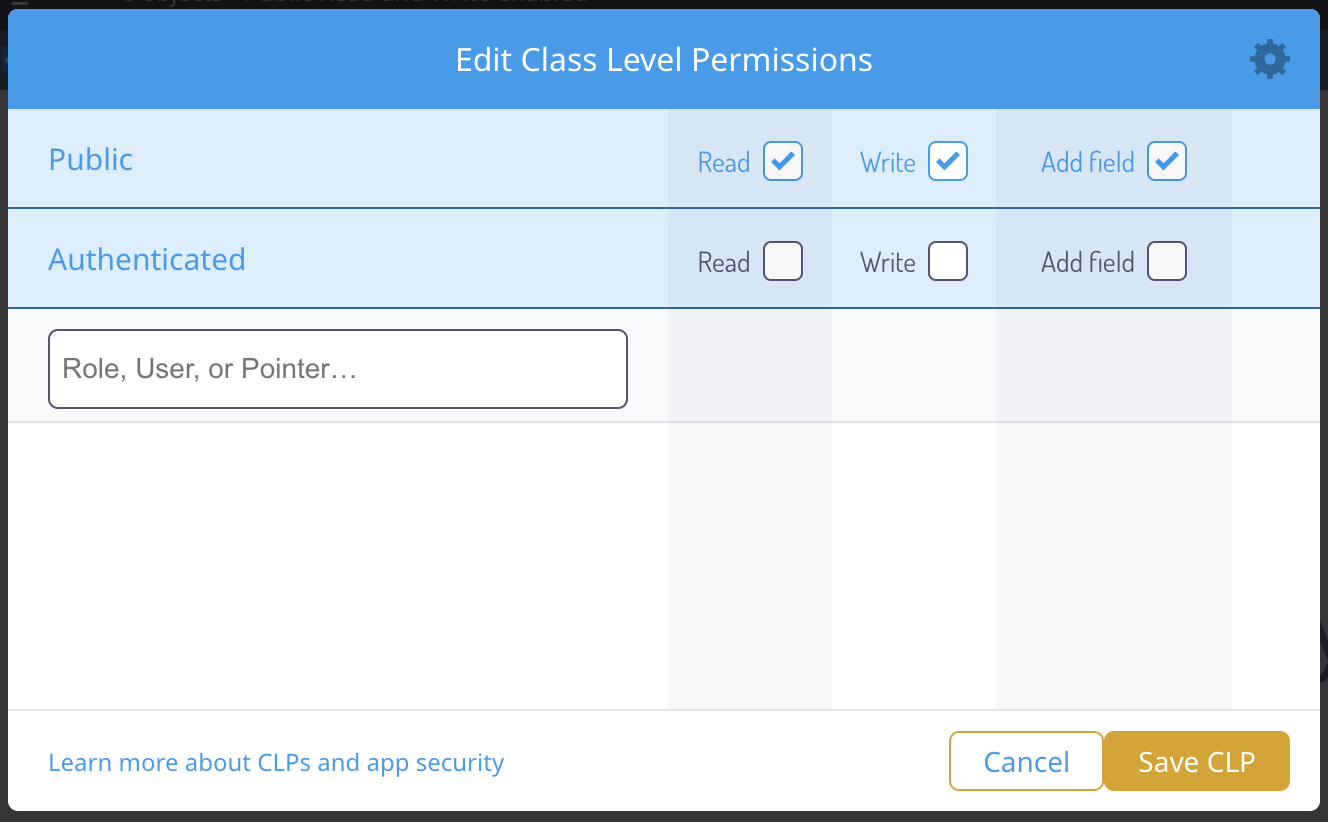Open Learn more about CLPs link
The width and height of the screenshot is (1328, 822).
(x=276, y=763)
